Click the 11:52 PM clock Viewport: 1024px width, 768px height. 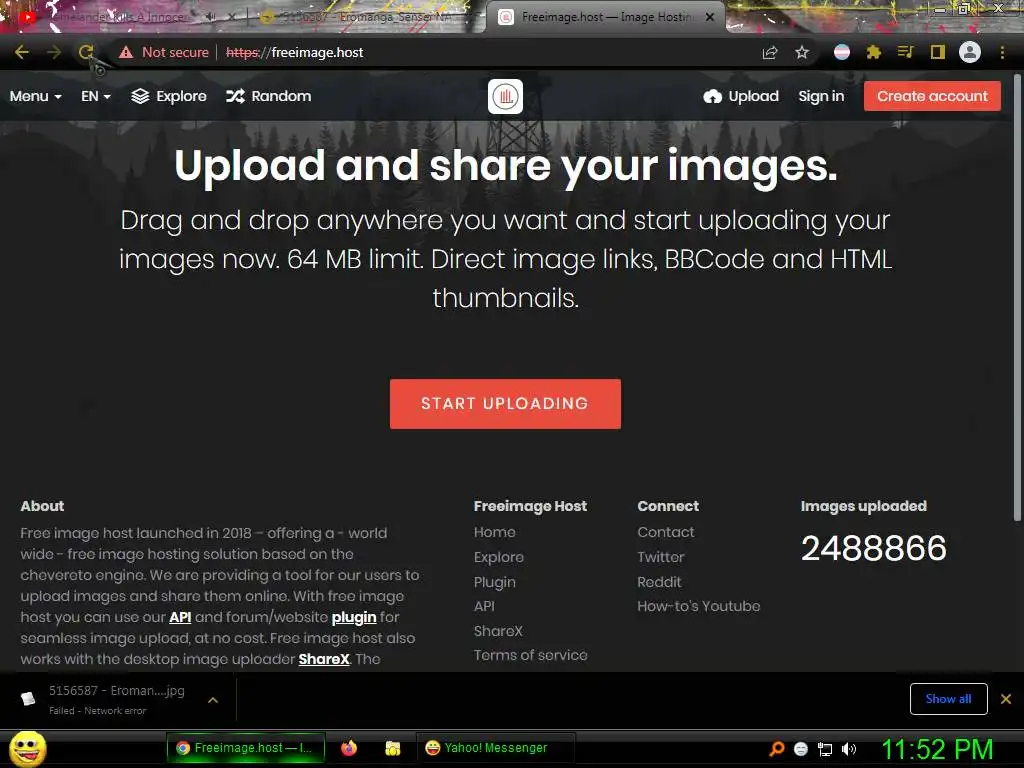coord(937,749)
